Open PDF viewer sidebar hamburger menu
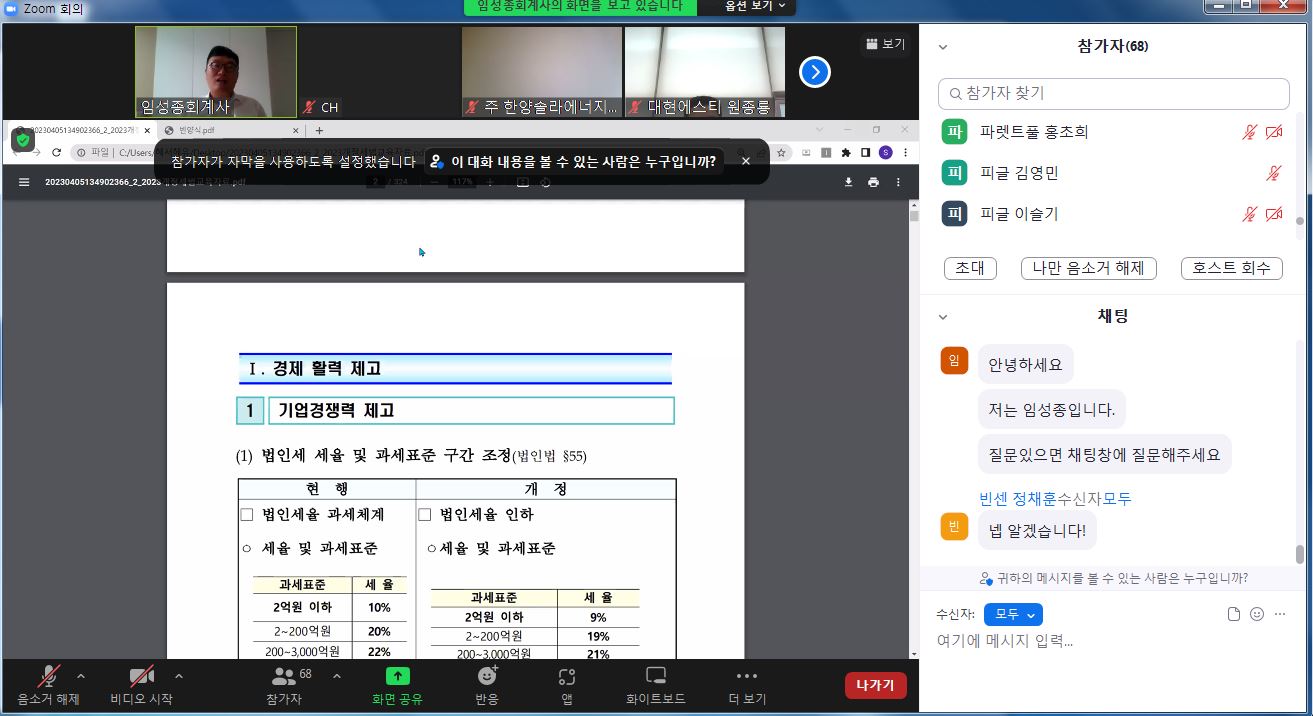Viewport: 1313px width, 716px height. click(x=24, y=182)
